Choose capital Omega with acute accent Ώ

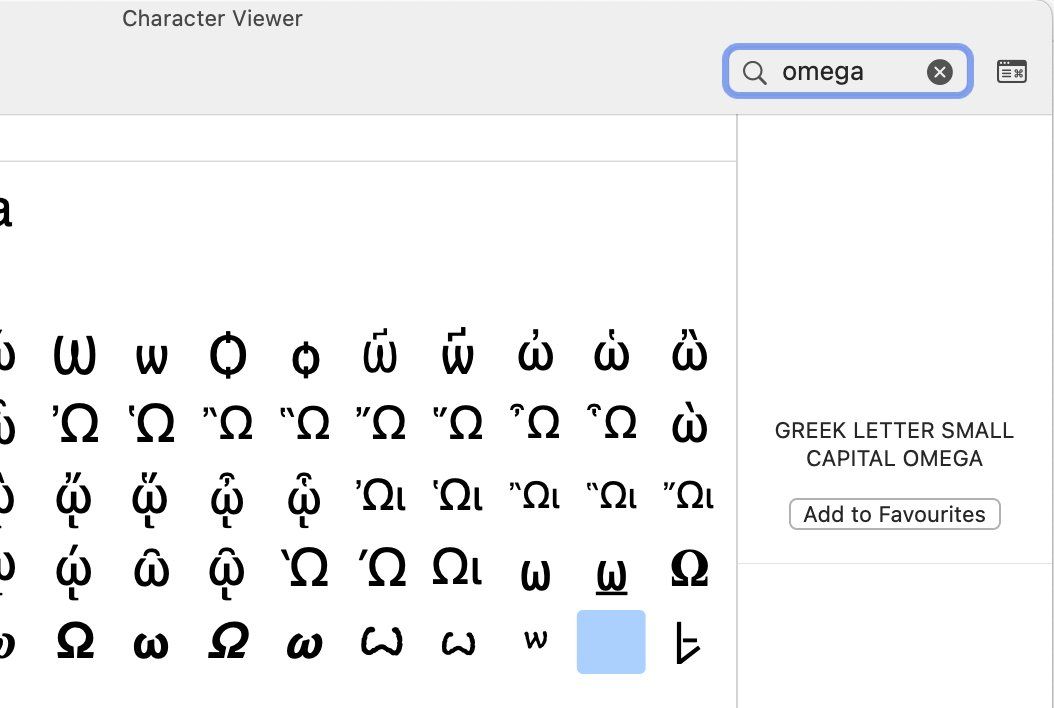coord(381,570)
